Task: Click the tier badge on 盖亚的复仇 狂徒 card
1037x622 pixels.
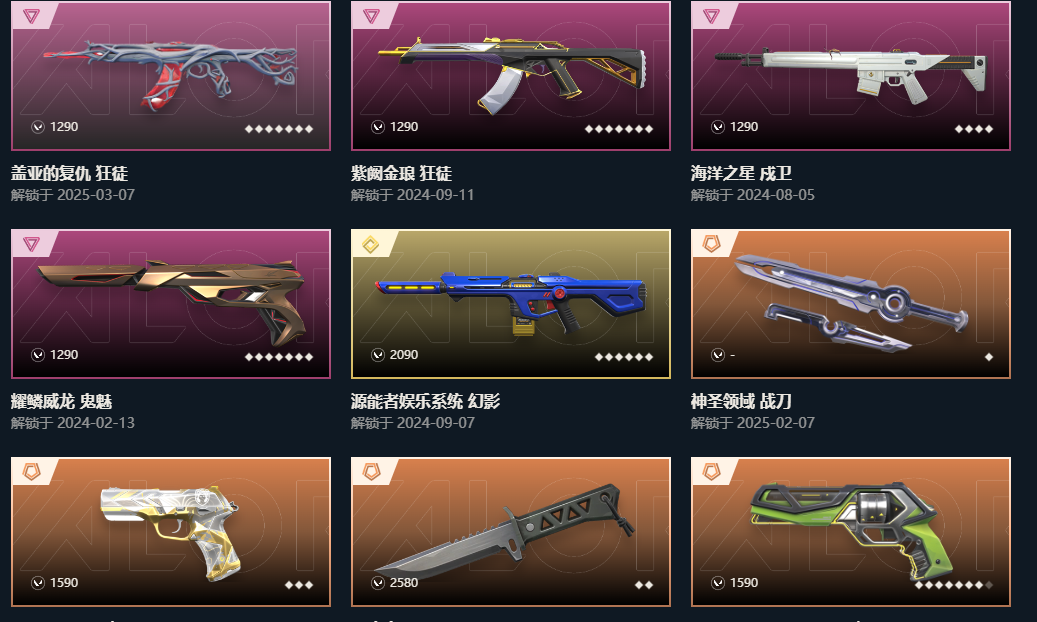Action: (x=31, y=16)
